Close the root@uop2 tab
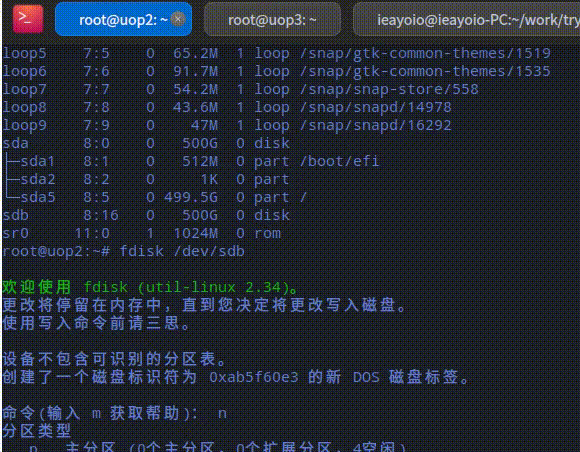The height and width of the screenshot is (452, 580). coord(178,19)
